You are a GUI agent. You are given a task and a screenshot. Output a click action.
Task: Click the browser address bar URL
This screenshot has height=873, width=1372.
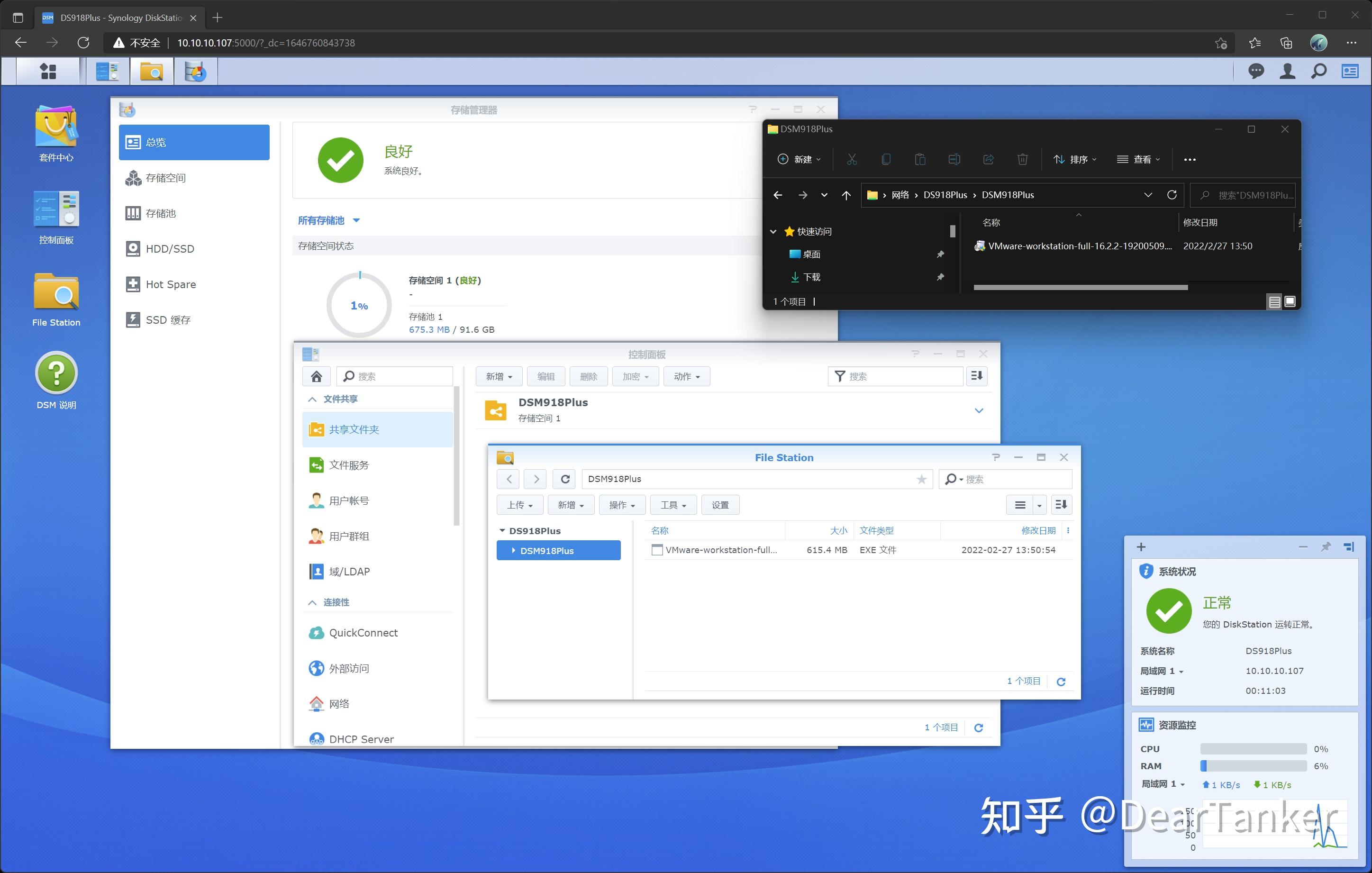[x=266, y=43]
